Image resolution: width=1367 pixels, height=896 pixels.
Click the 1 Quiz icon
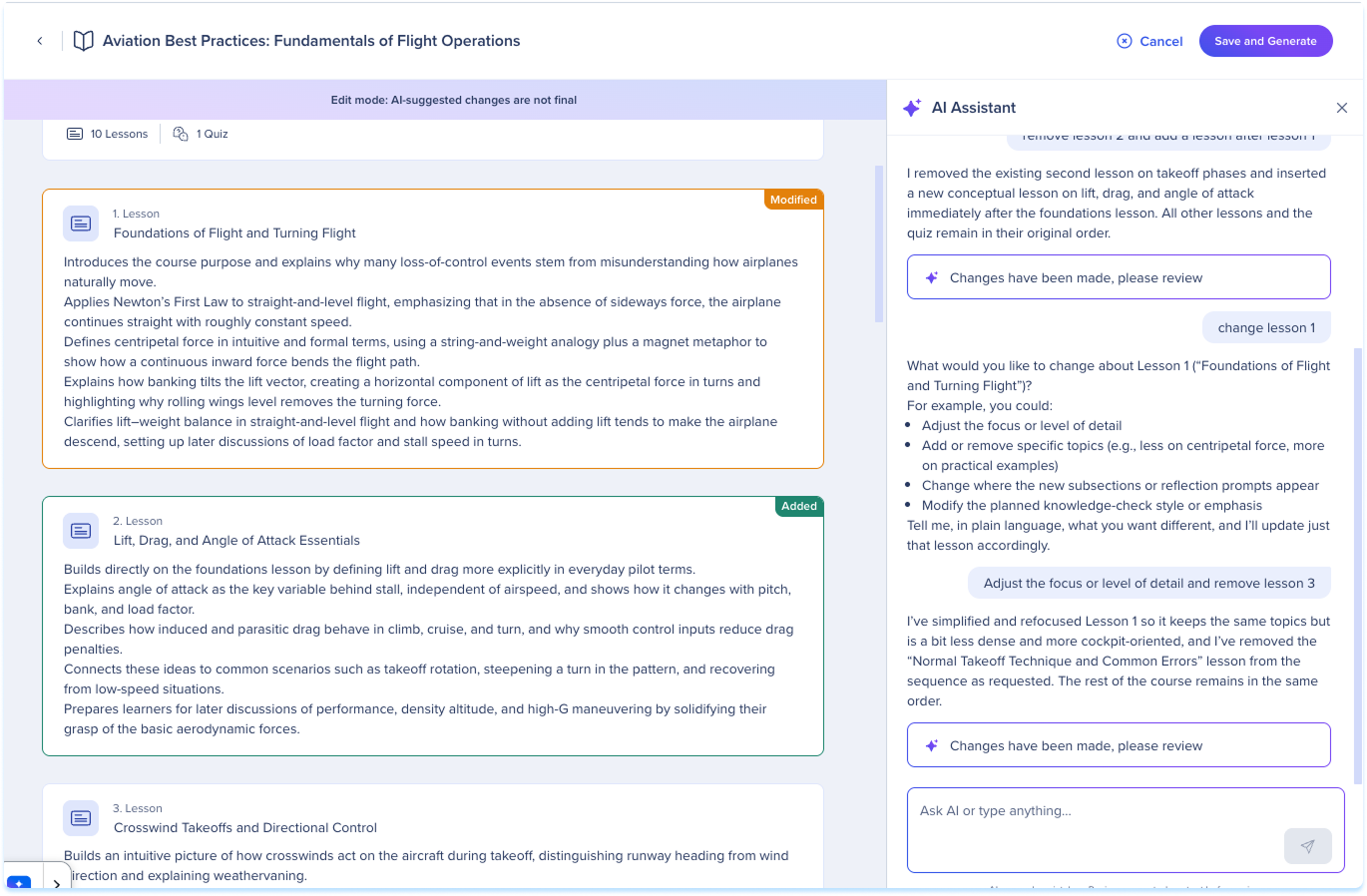(x=181, y=134)
